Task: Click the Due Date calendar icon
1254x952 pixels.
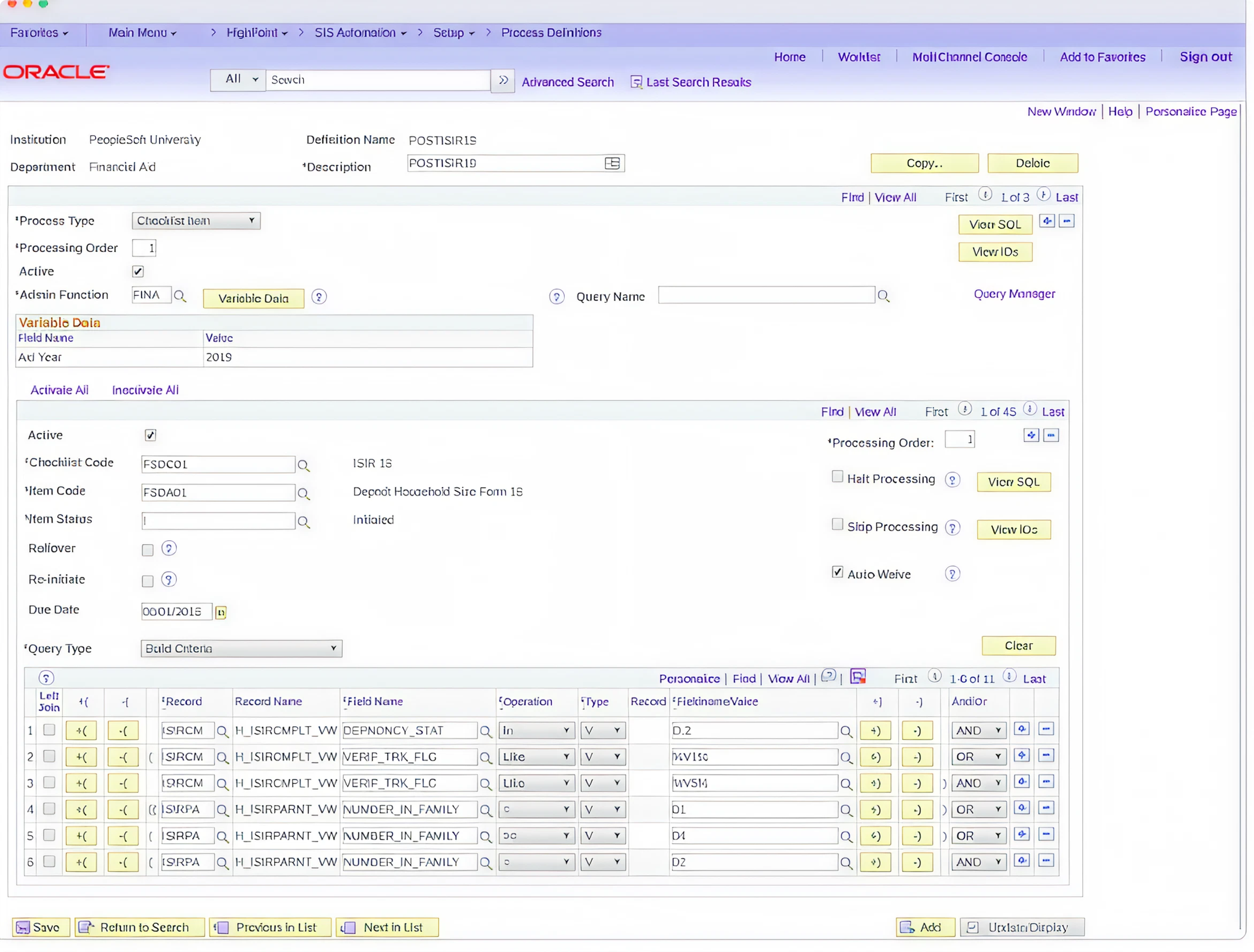Action: tap(221, 612)
